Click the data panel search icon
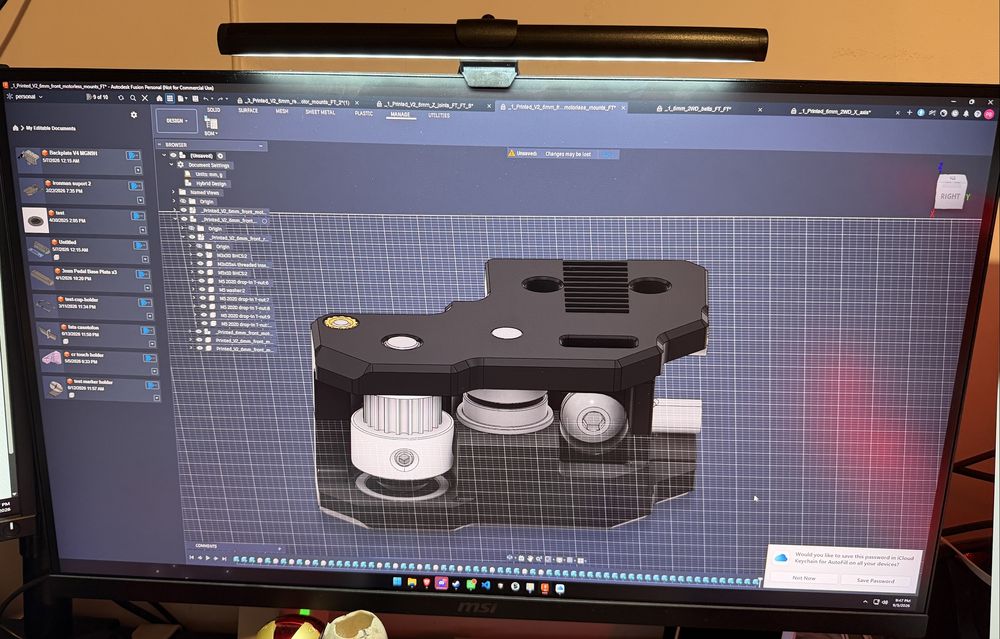The width and height of the screenshot is (1000, 639). pos(133,98)
